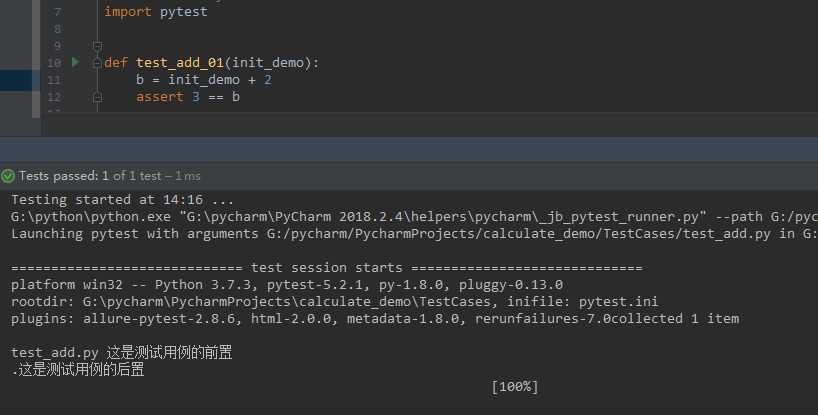Click the init_demo fixture parameter
This screenshot has width=818, height=415.
268,63
